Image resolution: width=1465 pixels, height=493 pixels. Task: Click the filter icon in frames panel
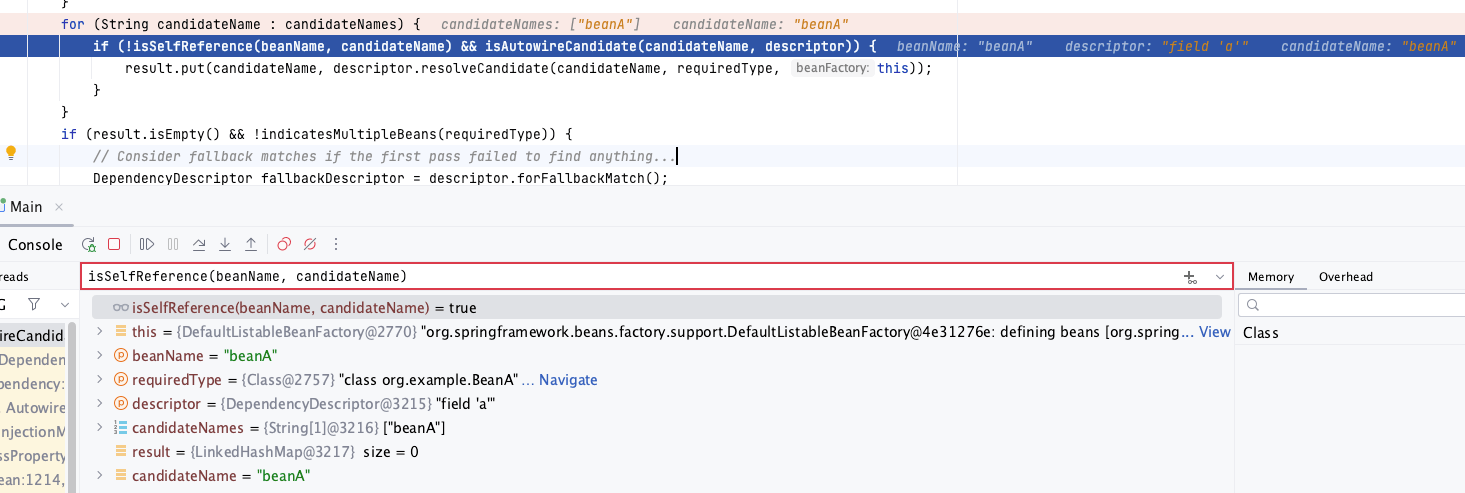pos(34,303)
